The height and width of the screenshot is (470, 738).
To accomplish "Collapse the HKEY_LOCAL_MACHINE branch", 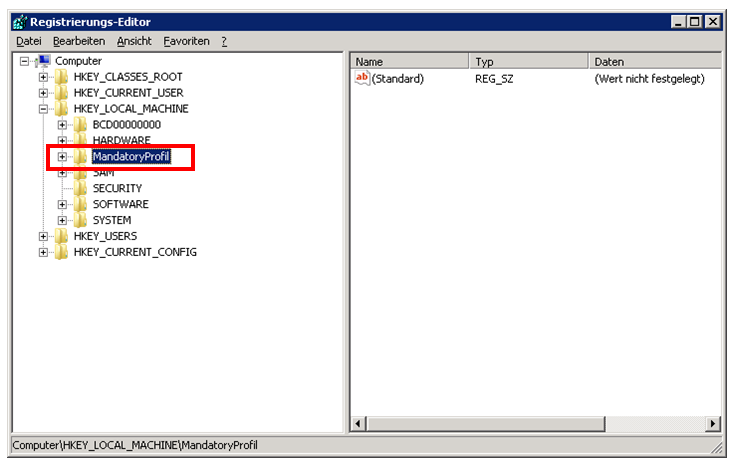I will 43,109.
